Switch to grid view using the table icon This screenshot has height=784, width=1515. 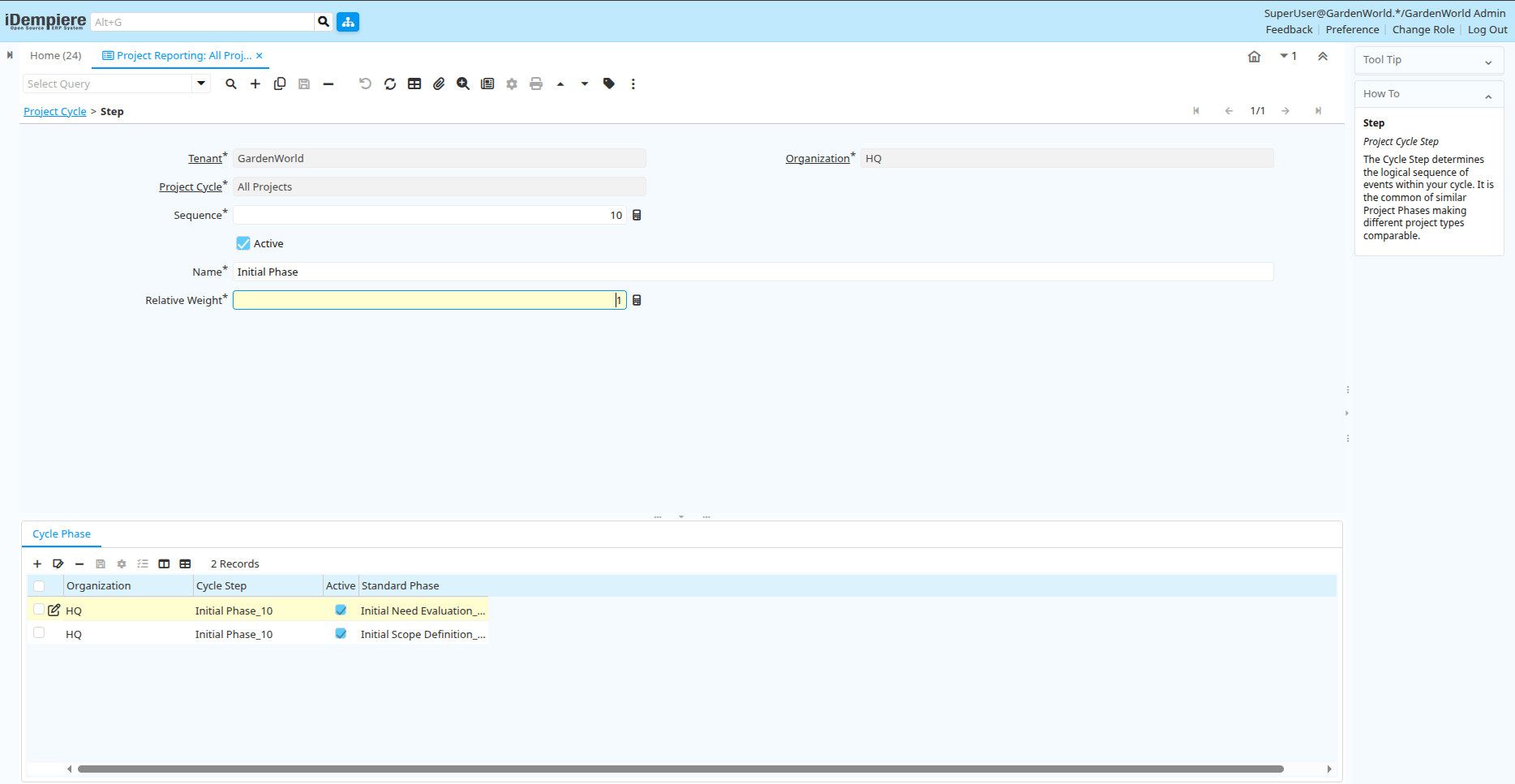tap(414, 84)
